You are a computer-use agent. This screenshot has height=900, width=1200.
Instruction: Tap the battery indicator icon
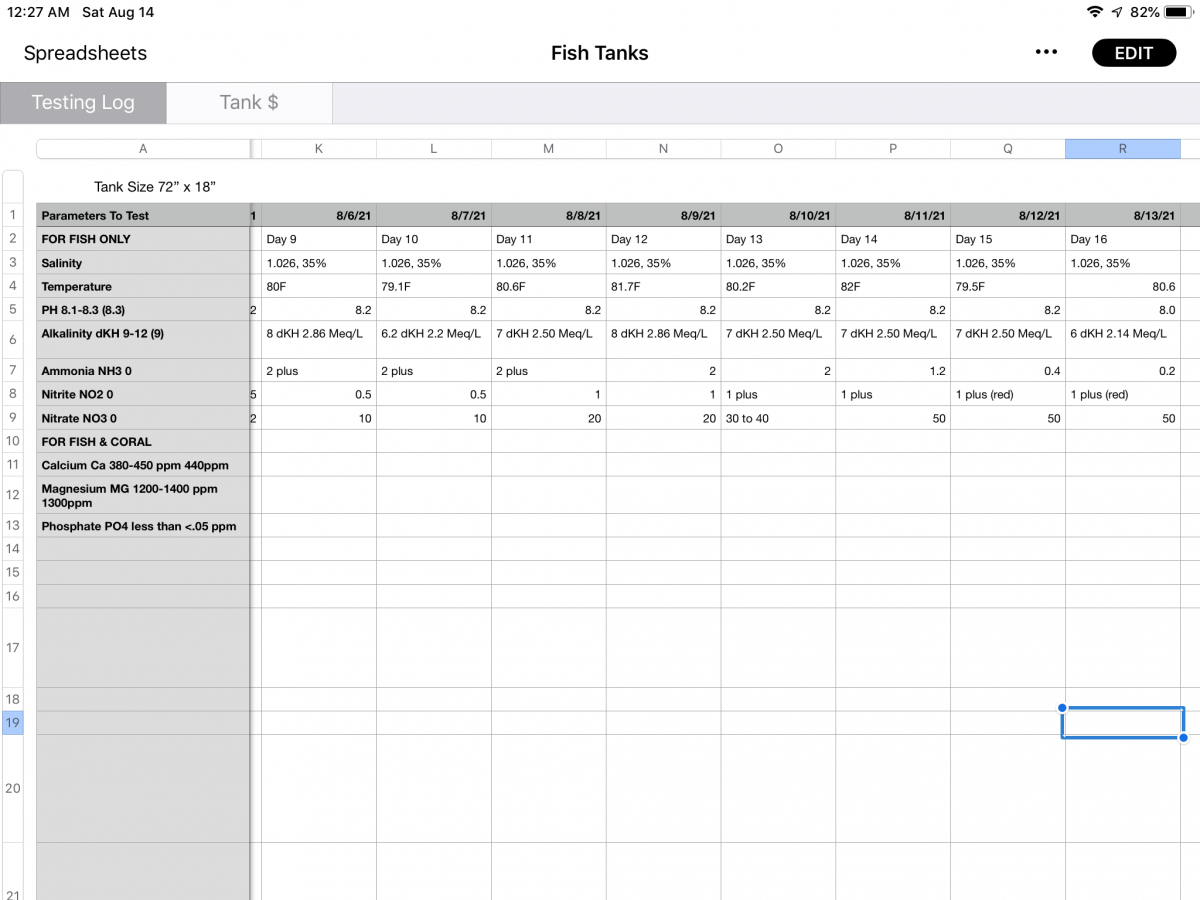(1177, 12)
